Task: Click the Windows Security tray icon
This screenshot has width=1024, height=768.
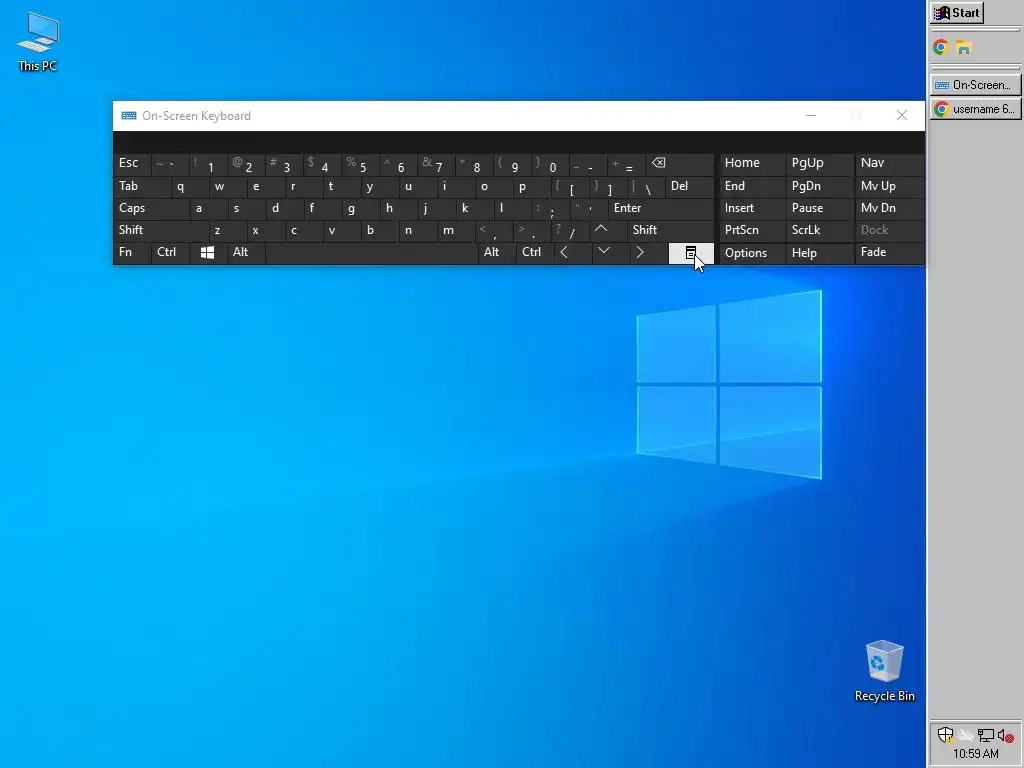Action: coord(945,735)
